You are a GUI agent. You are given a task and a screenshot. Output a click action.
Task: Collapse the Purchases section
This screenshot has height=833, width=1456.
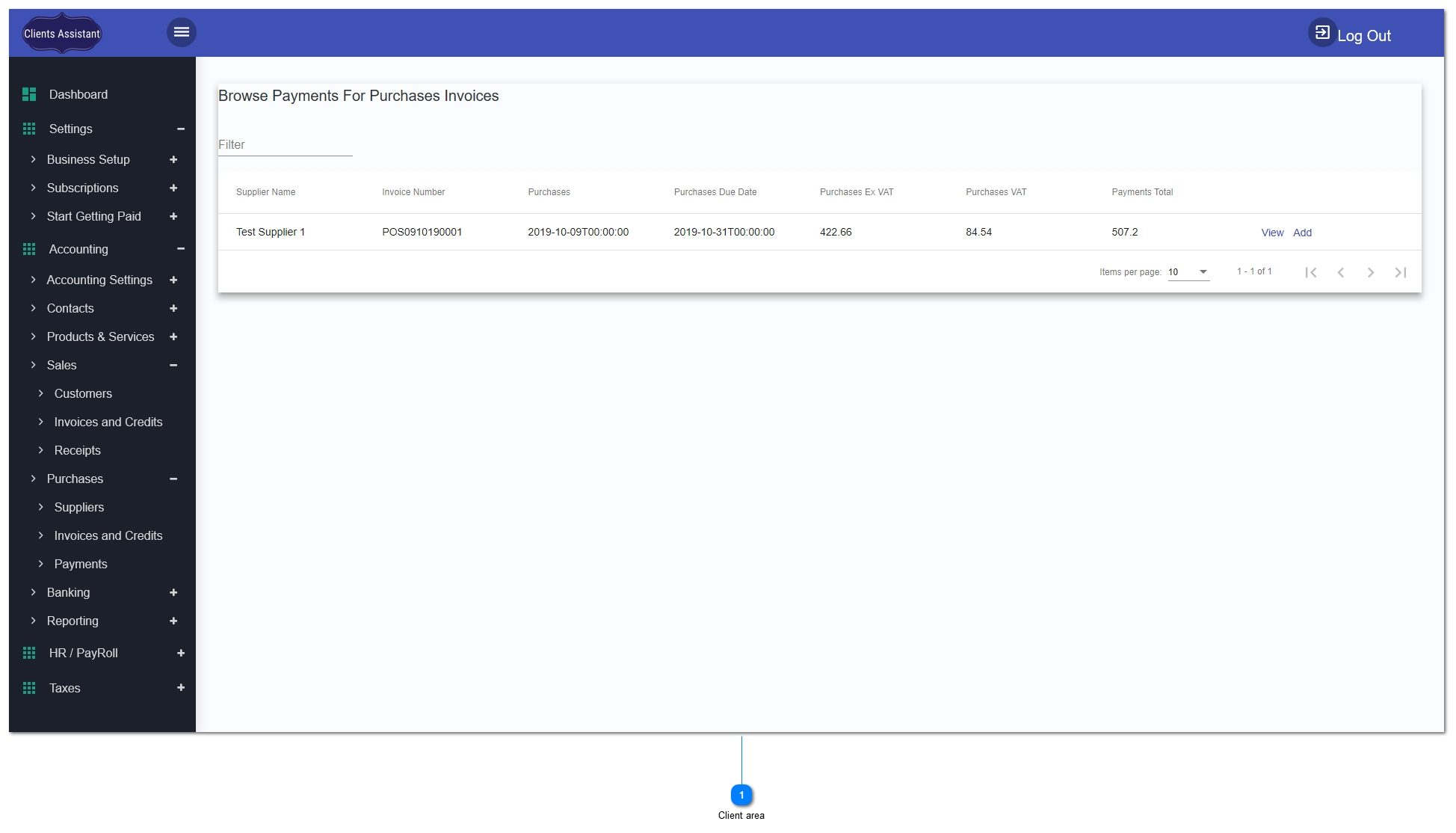tap(174, 479)
